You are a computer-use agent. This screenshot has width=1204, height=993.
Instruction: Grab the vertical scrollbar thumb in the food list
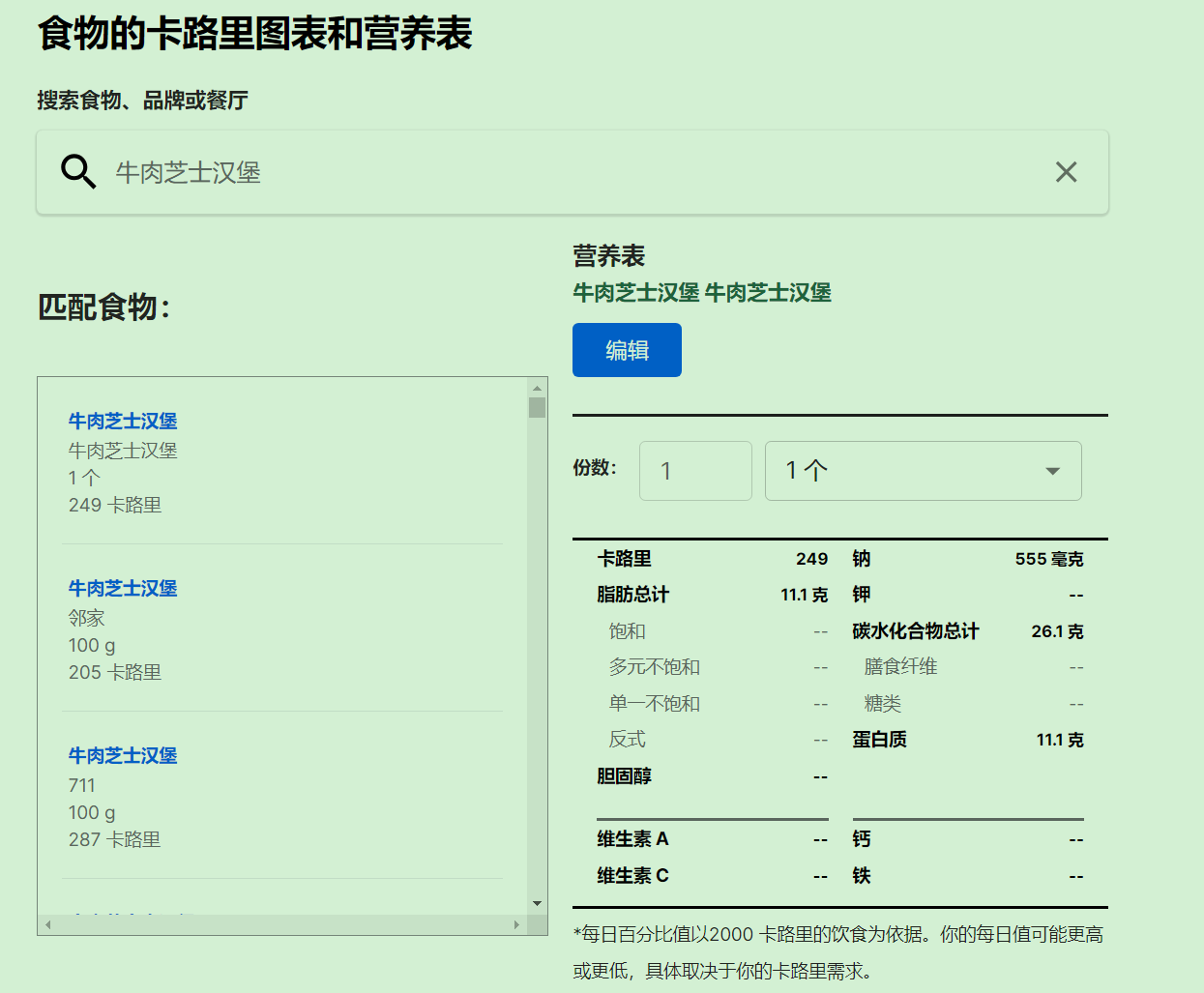537,407
